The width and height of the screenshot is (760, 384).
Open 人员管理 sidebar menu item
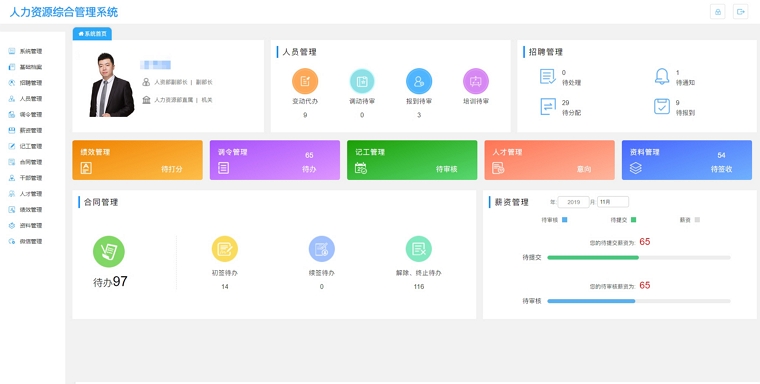pyautogui.click(x=25, y=99)
